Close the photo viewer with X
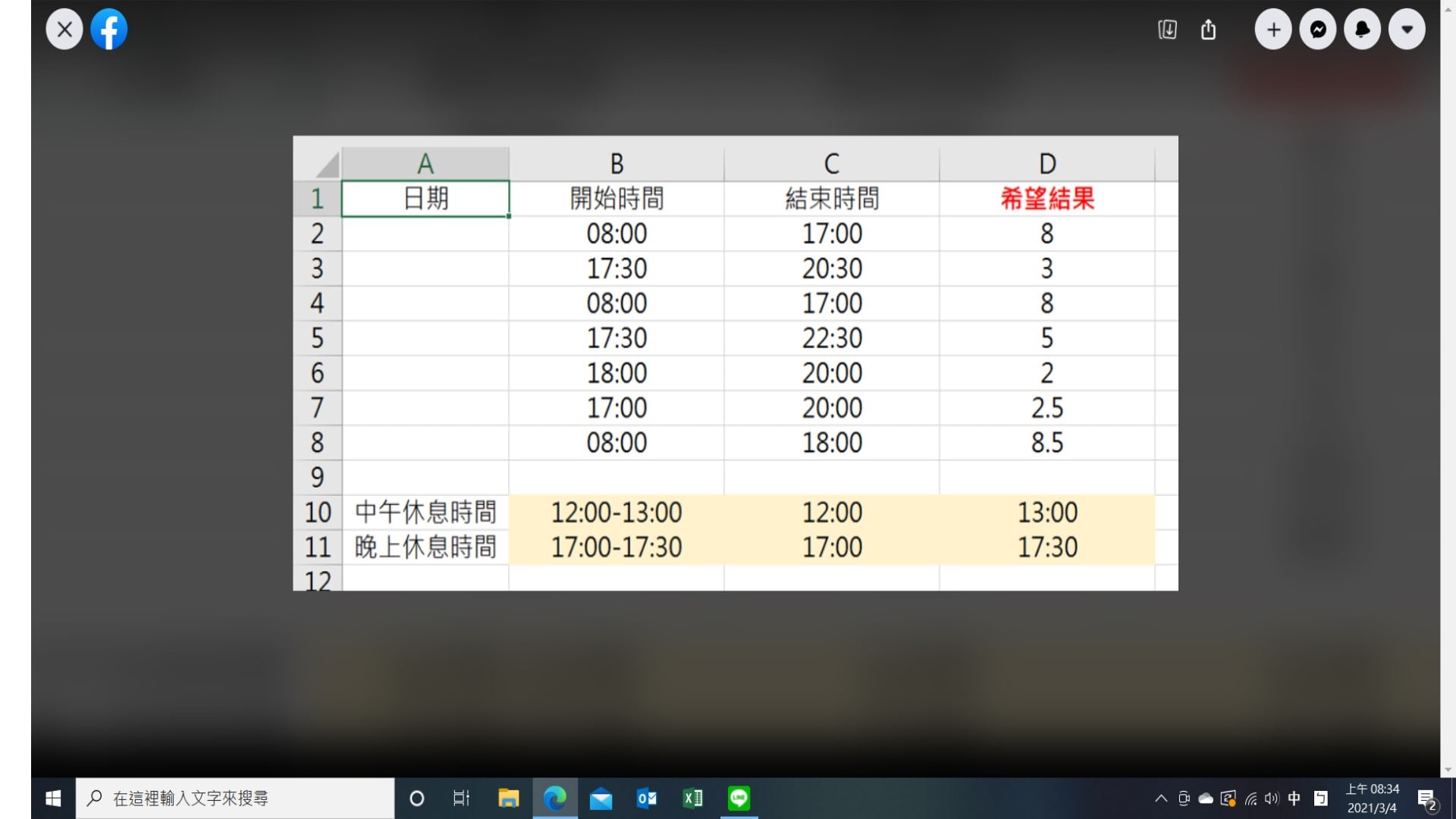Image resolution: width=1456 pixels, height=819 pixels. [x=64, y=30]
